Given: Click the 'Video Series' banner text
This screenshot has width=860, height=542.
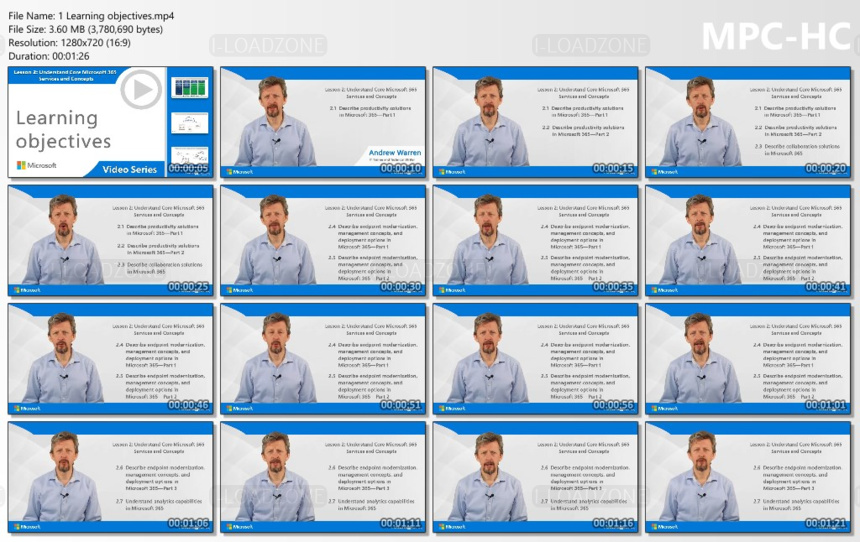Looking at the screenshot, I should (129, 170).
